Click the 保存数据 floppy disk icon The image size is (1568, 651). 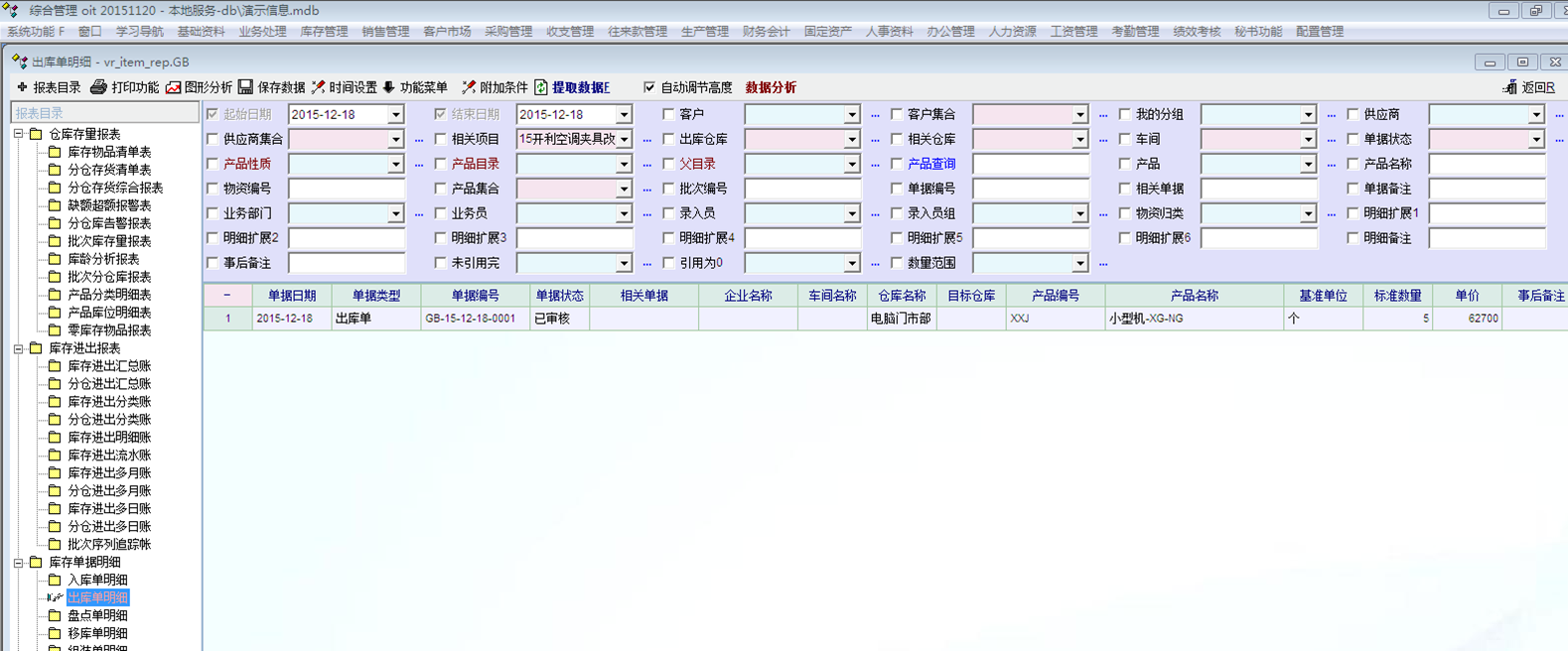[x=245, y=87]
